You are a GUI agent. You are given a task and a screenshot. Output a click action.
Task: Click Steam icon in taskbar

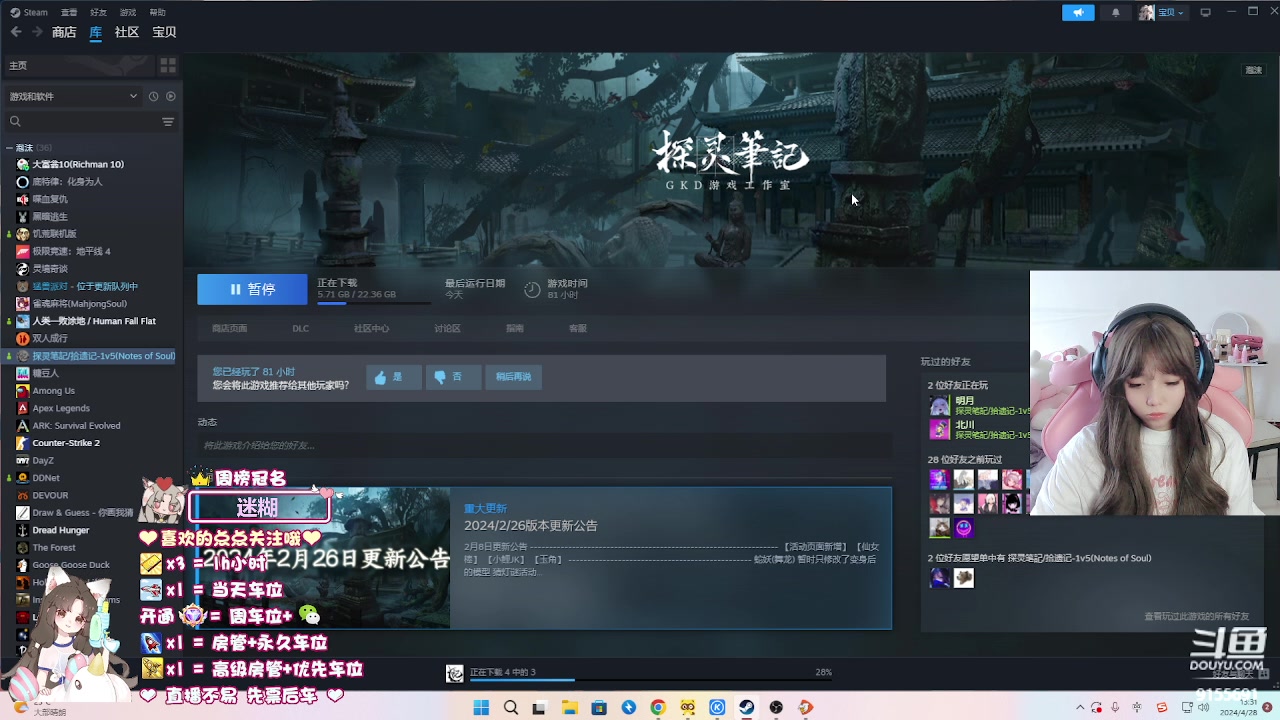point(746,707)
